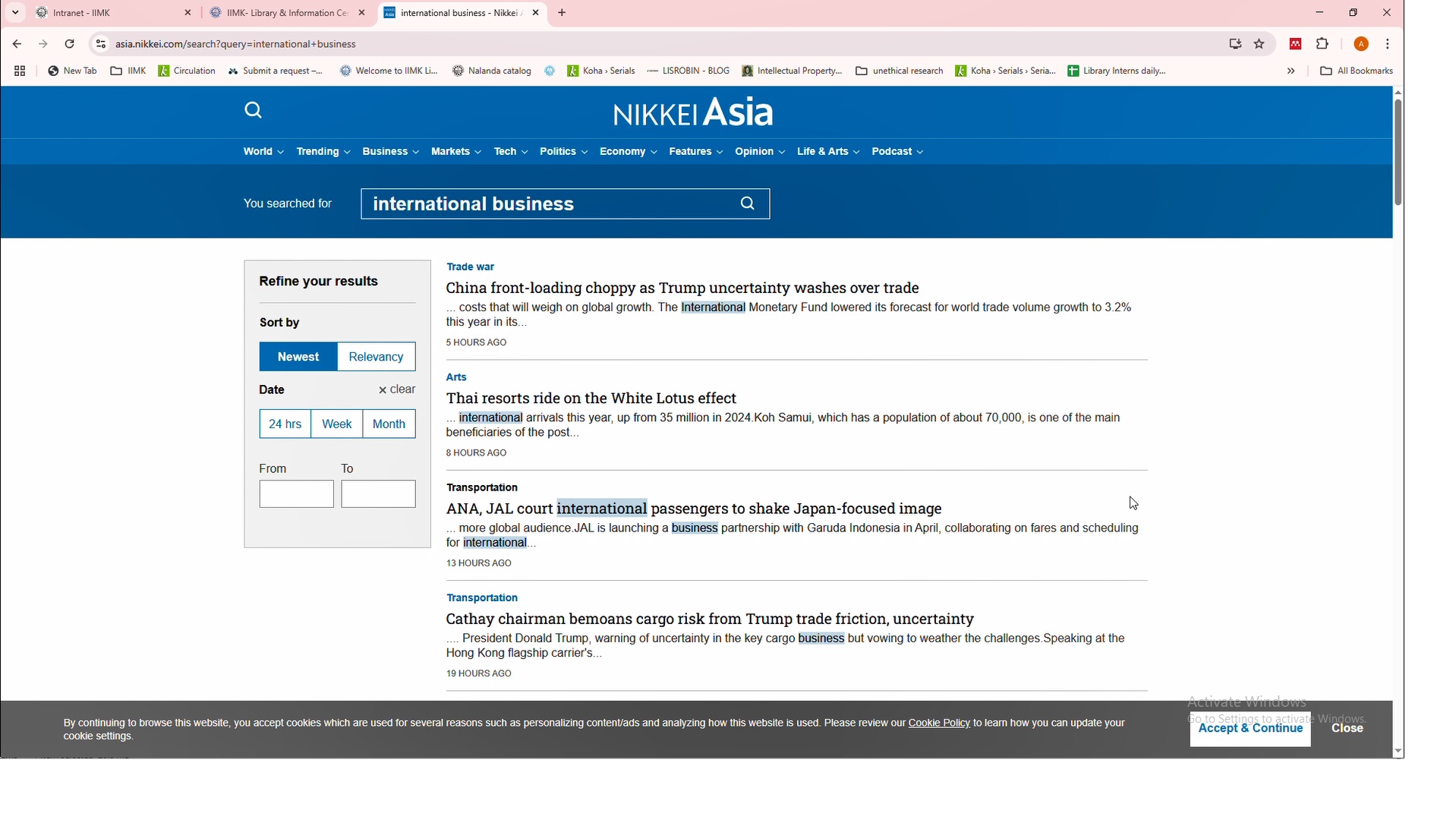The width and height of the screenshot is (1456, 829).
Task: Bookmark this page with star icon
Action: point(1260,44)
